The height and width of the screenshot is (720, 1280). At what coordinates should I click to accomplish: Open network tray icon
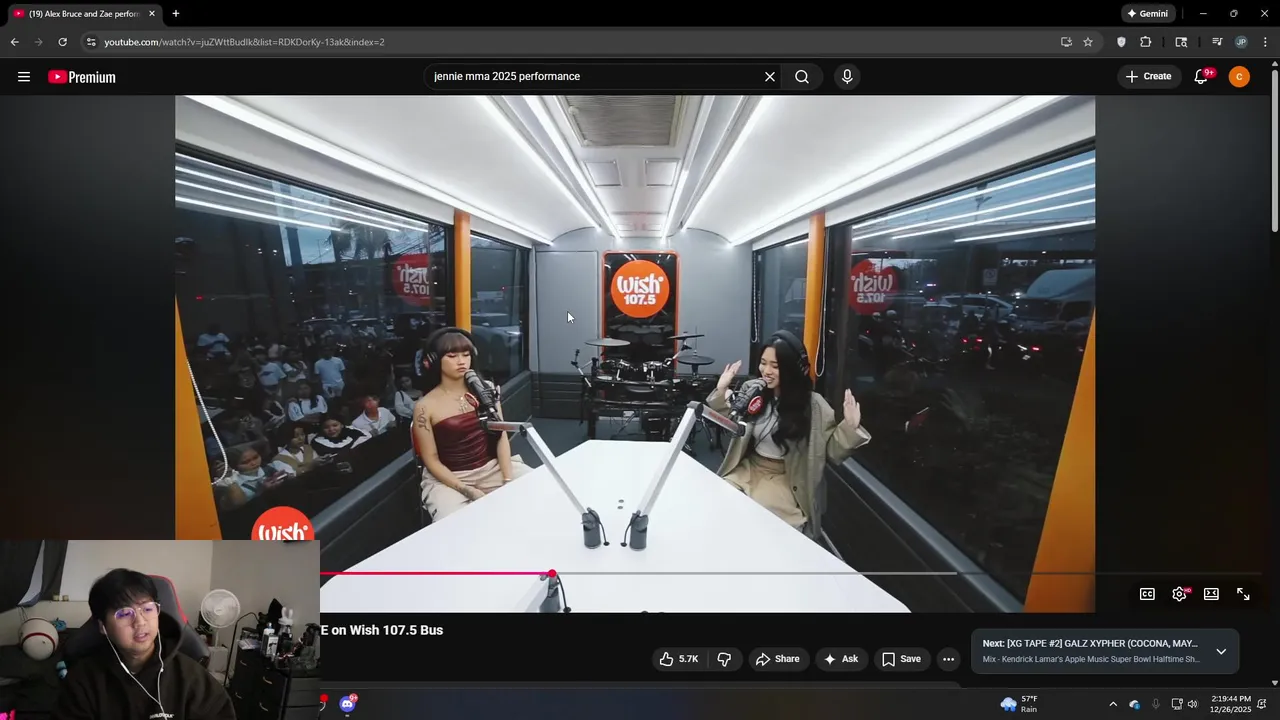[1177, 704]
